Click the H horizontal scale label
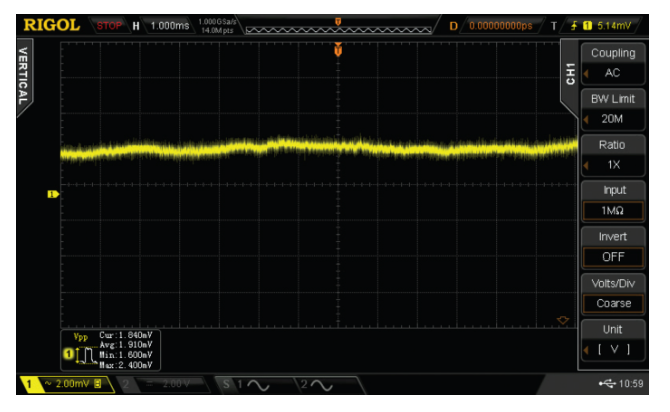670x412 pixels. [136, 26]
